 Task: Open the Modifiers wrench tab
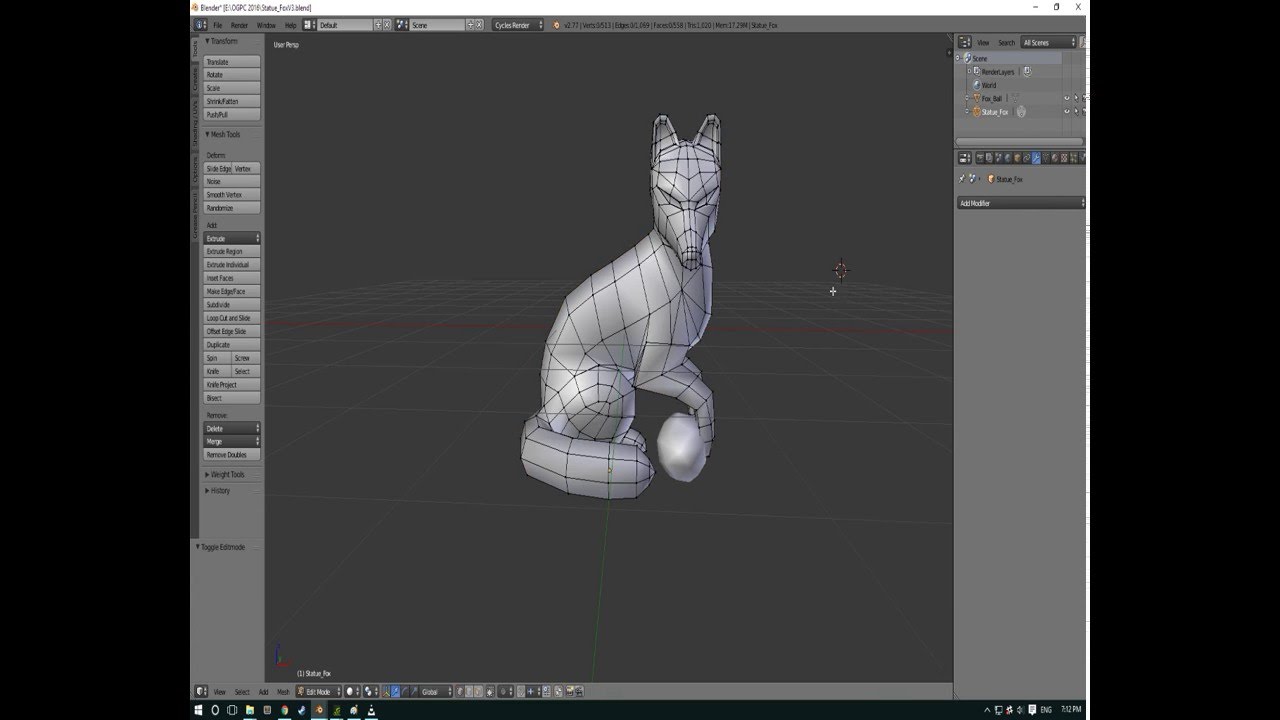[1036, 158]
